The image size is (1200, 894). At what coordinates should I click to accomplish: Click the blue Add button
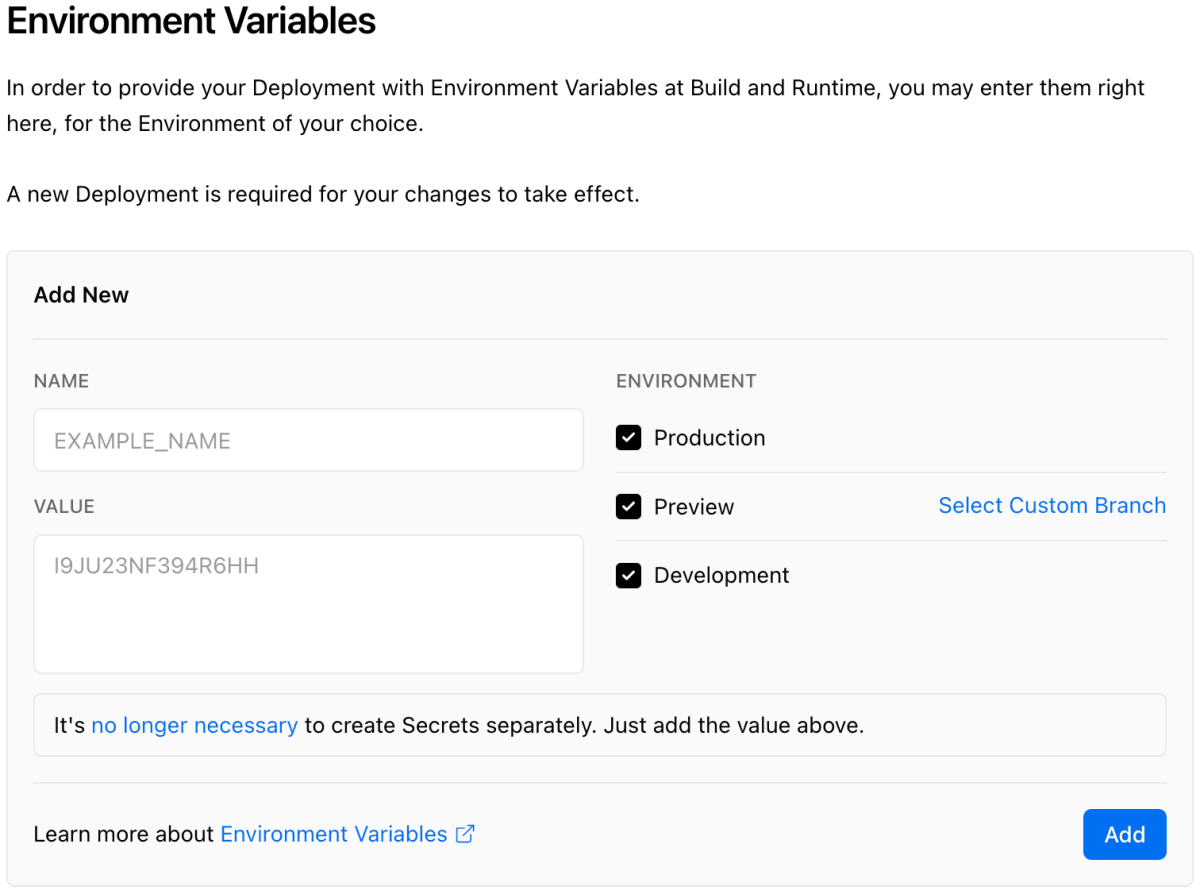point(1124,835)
